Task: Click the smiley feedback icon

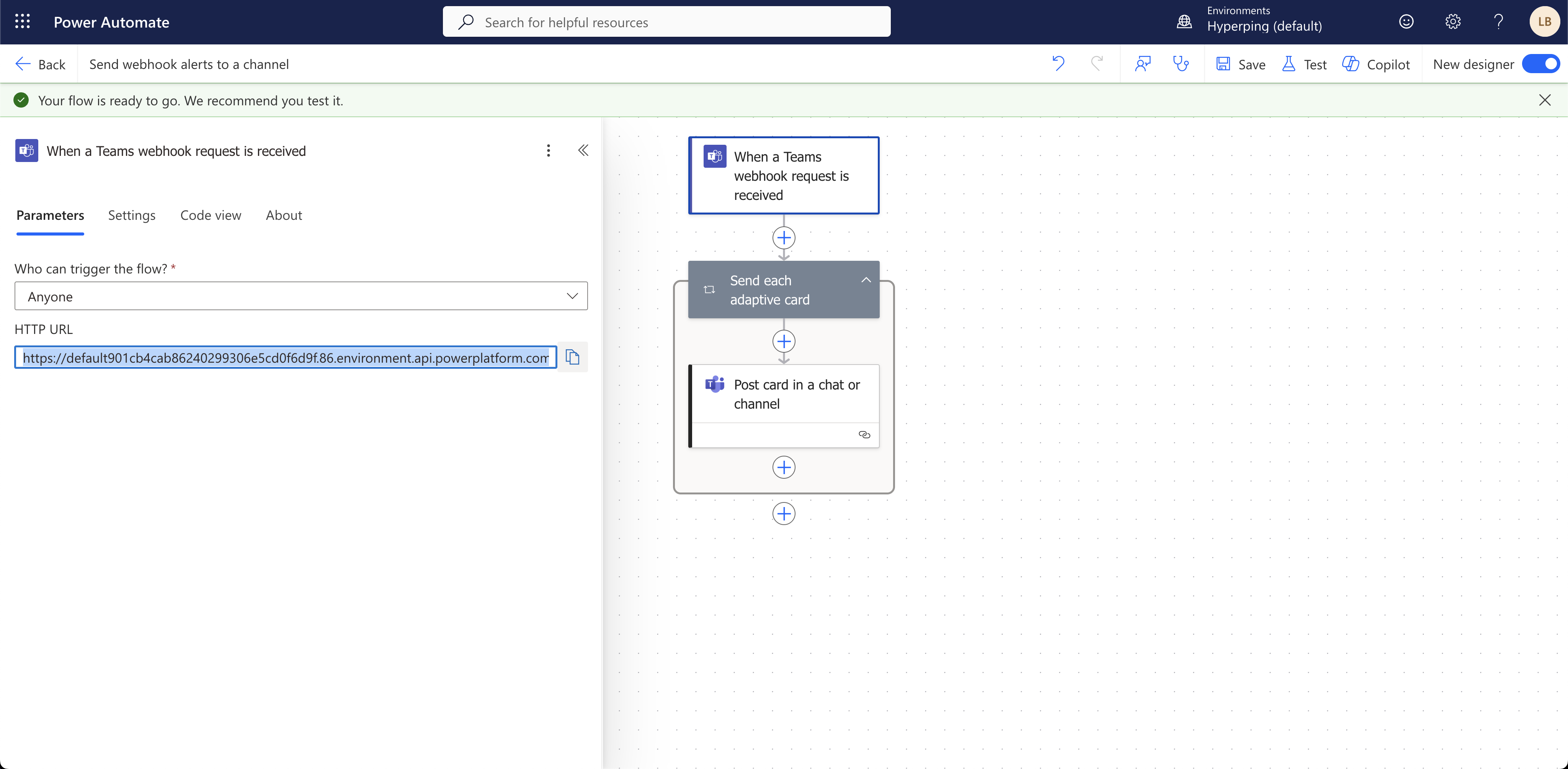Action: (x=1406, y=22)
